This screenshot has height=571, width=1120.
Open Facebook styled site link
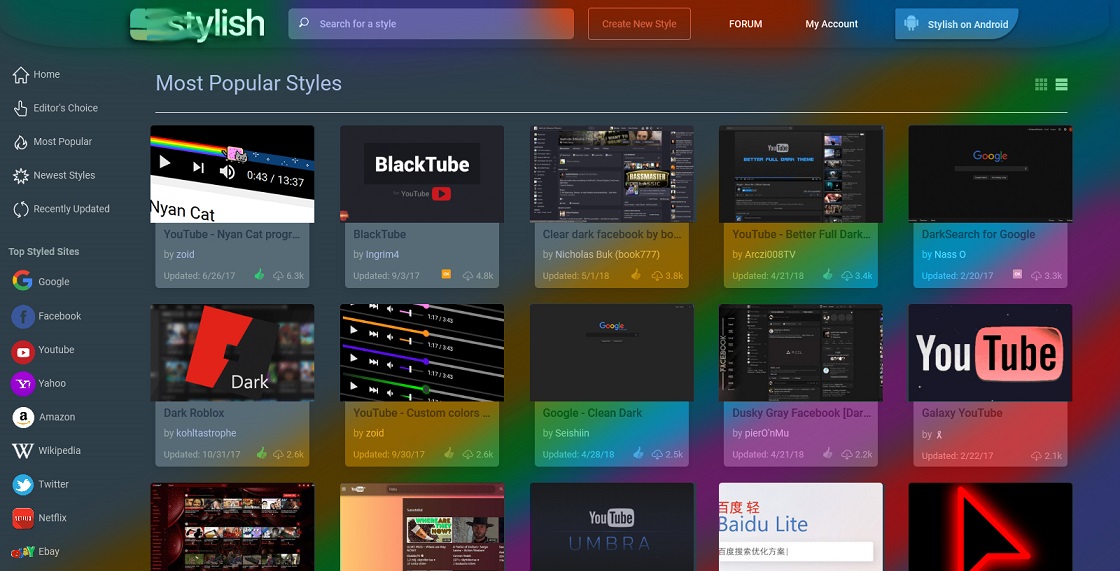(60, 316)
